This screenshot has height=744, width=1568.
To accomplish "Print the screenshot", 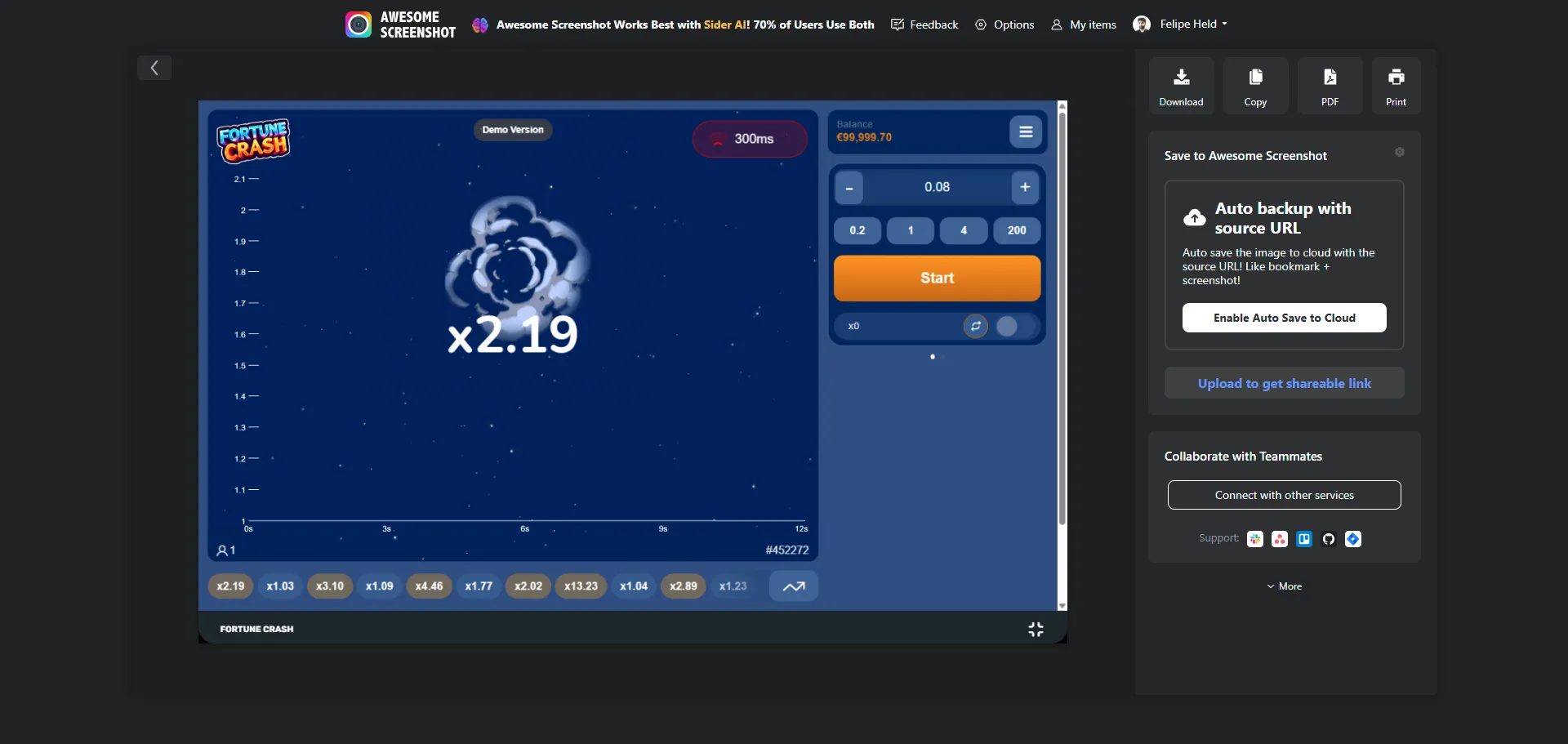I will [x=1396, y=86].
